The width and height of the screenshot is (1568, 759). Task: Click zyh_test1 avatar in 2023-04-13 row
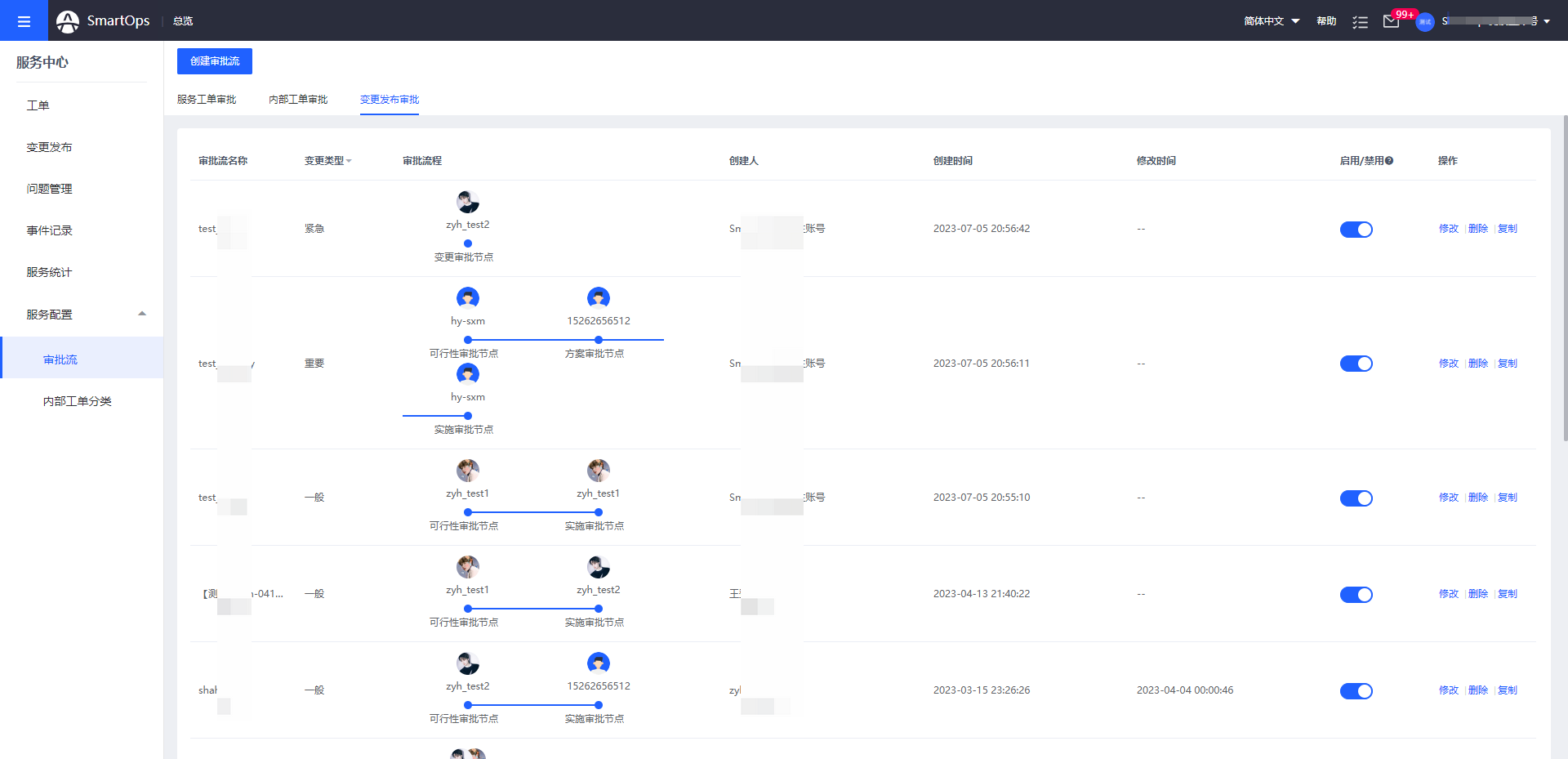pos(468,567)
